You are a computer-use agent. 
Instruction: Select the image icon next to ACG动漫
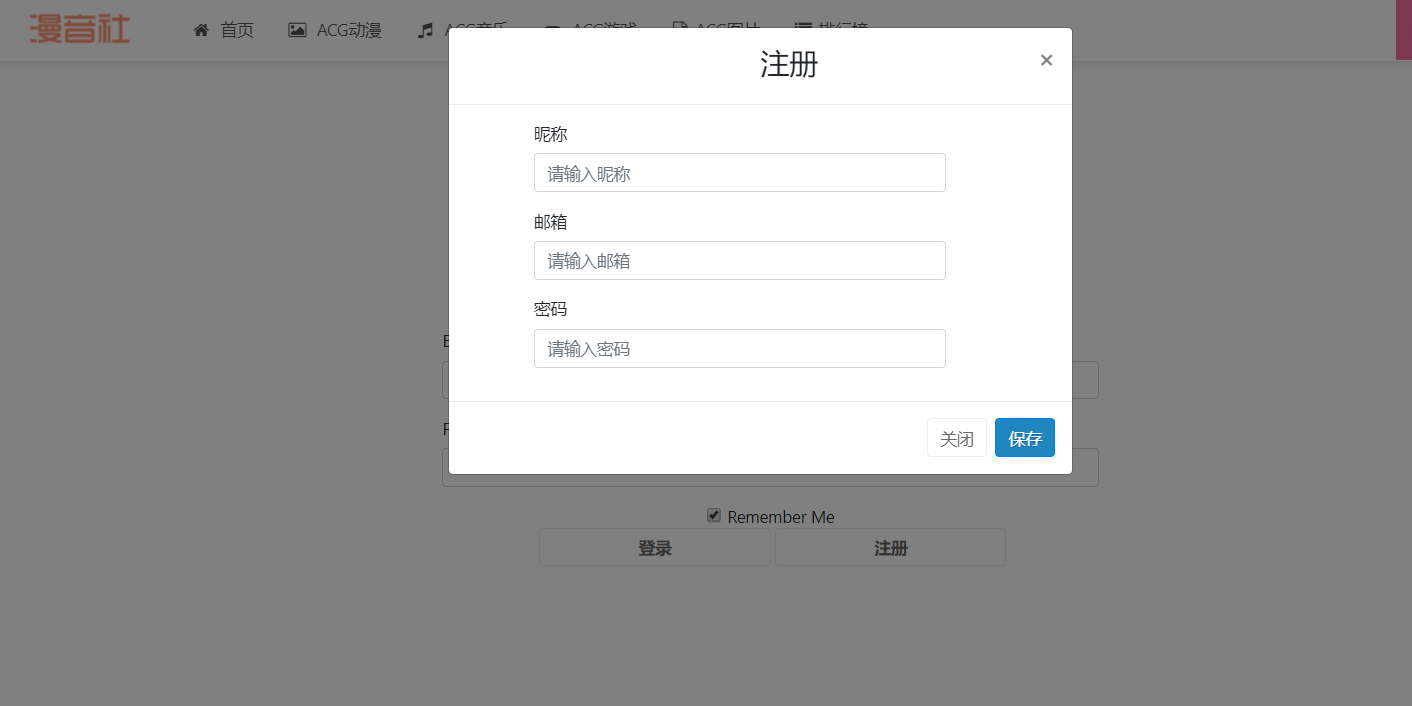pos(296,30)
